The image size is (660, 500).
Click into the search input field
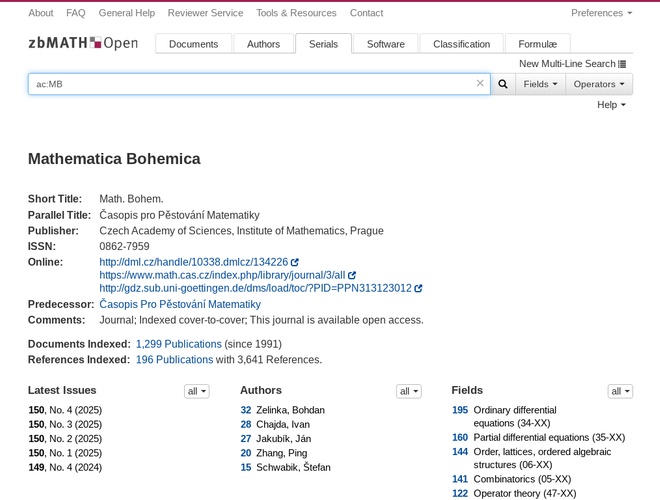250,84
